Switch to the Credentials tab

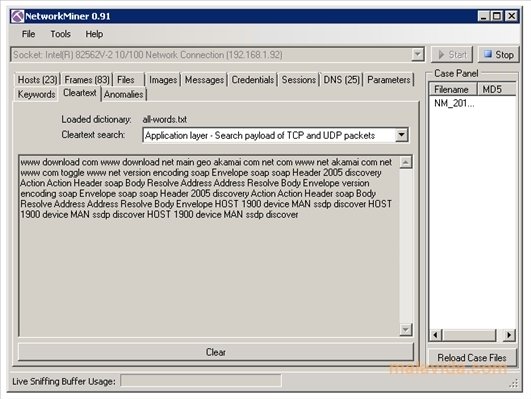click(x=253, y=80)
